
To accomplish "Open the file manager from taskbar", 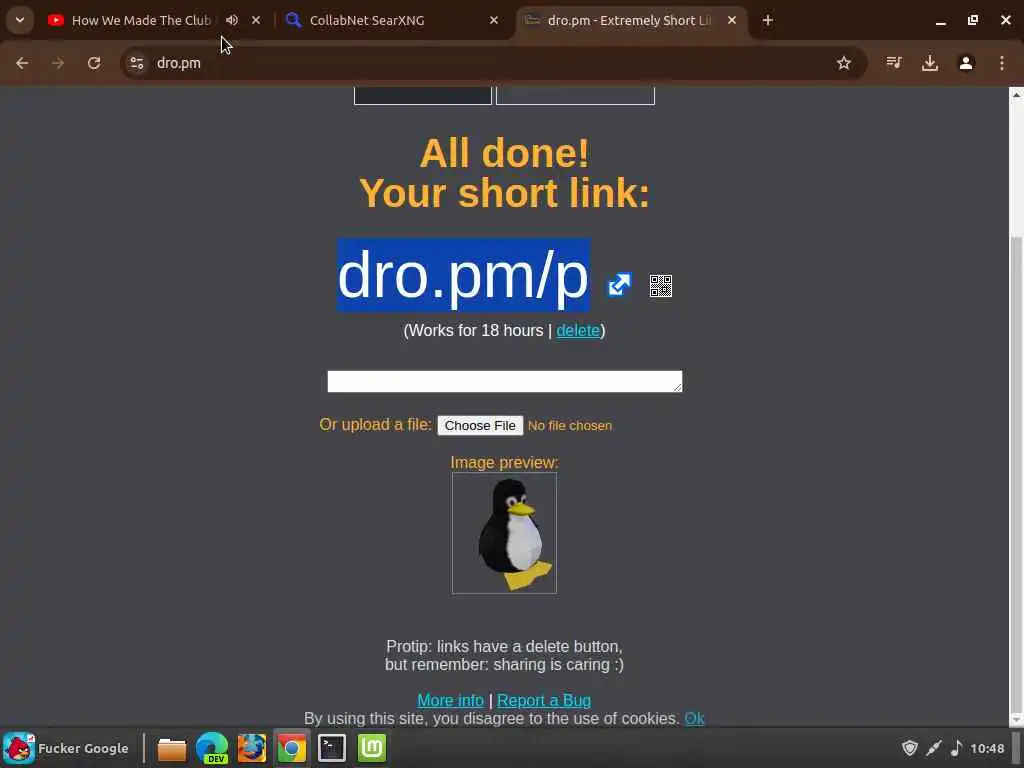I will pyautogui.click(x=172, y=748).
